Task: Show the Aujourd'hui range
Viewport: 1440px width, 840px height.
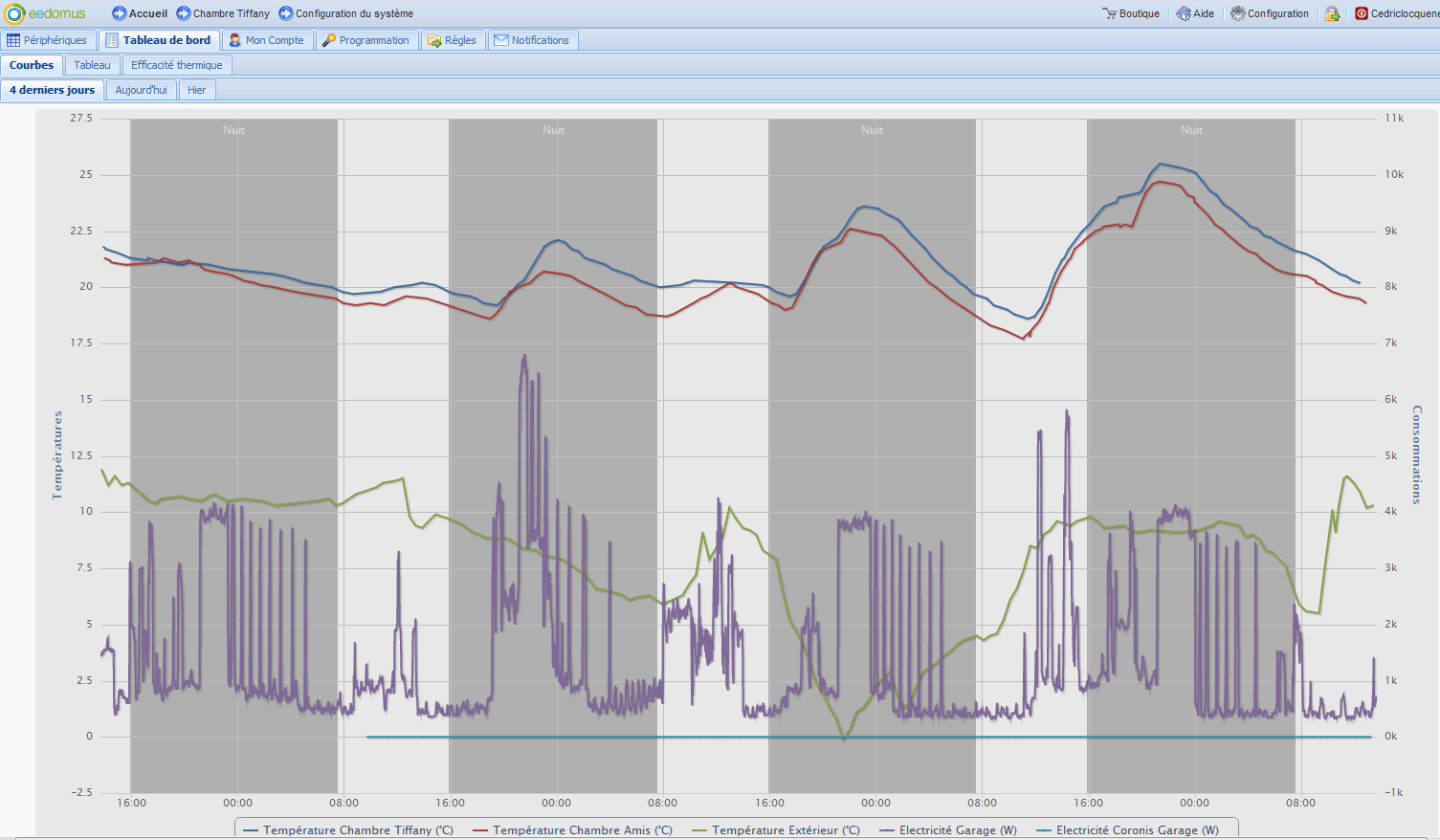Action: click(x=141, y=90)
